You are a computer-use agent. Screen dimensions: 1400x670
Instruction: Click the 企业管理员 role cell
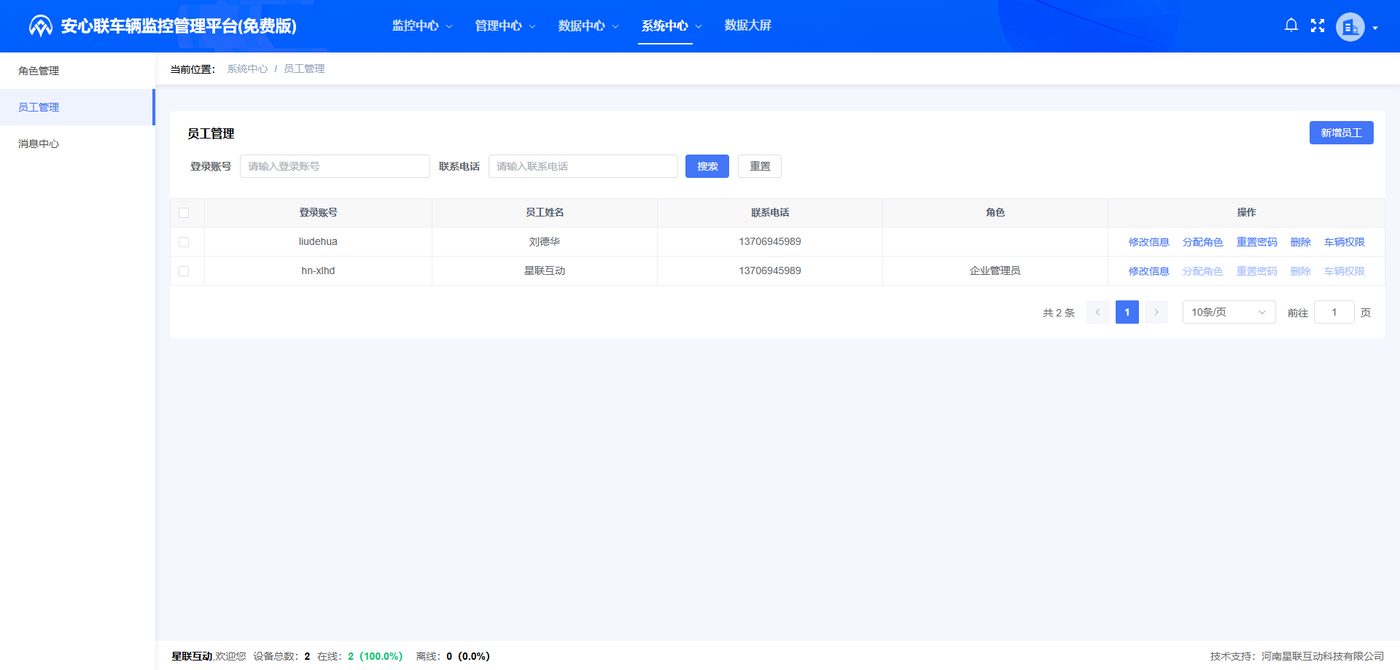click(x=995, y=271)
